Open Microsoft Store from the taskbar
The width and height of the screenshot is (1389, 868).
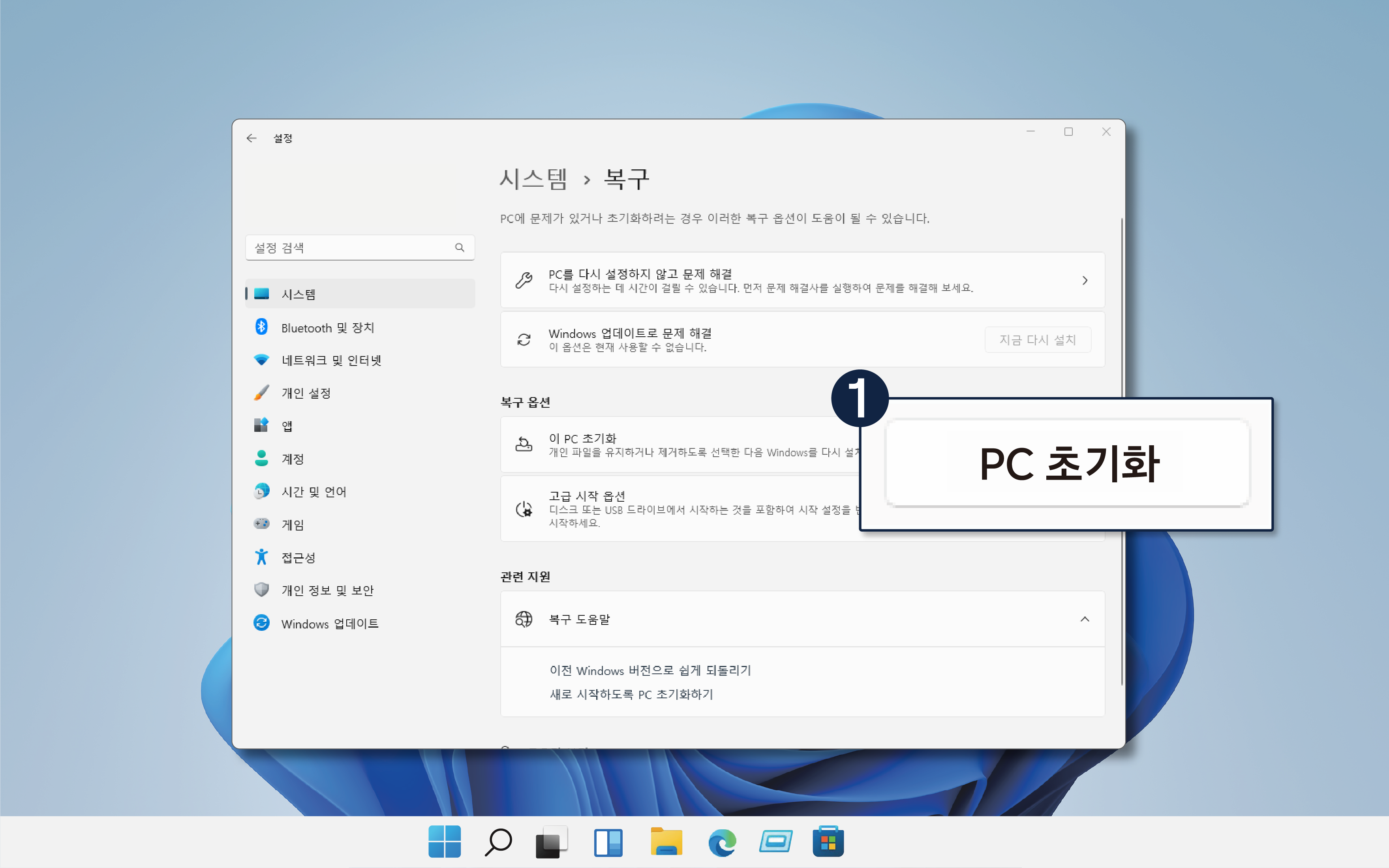[x=828, y=842]
